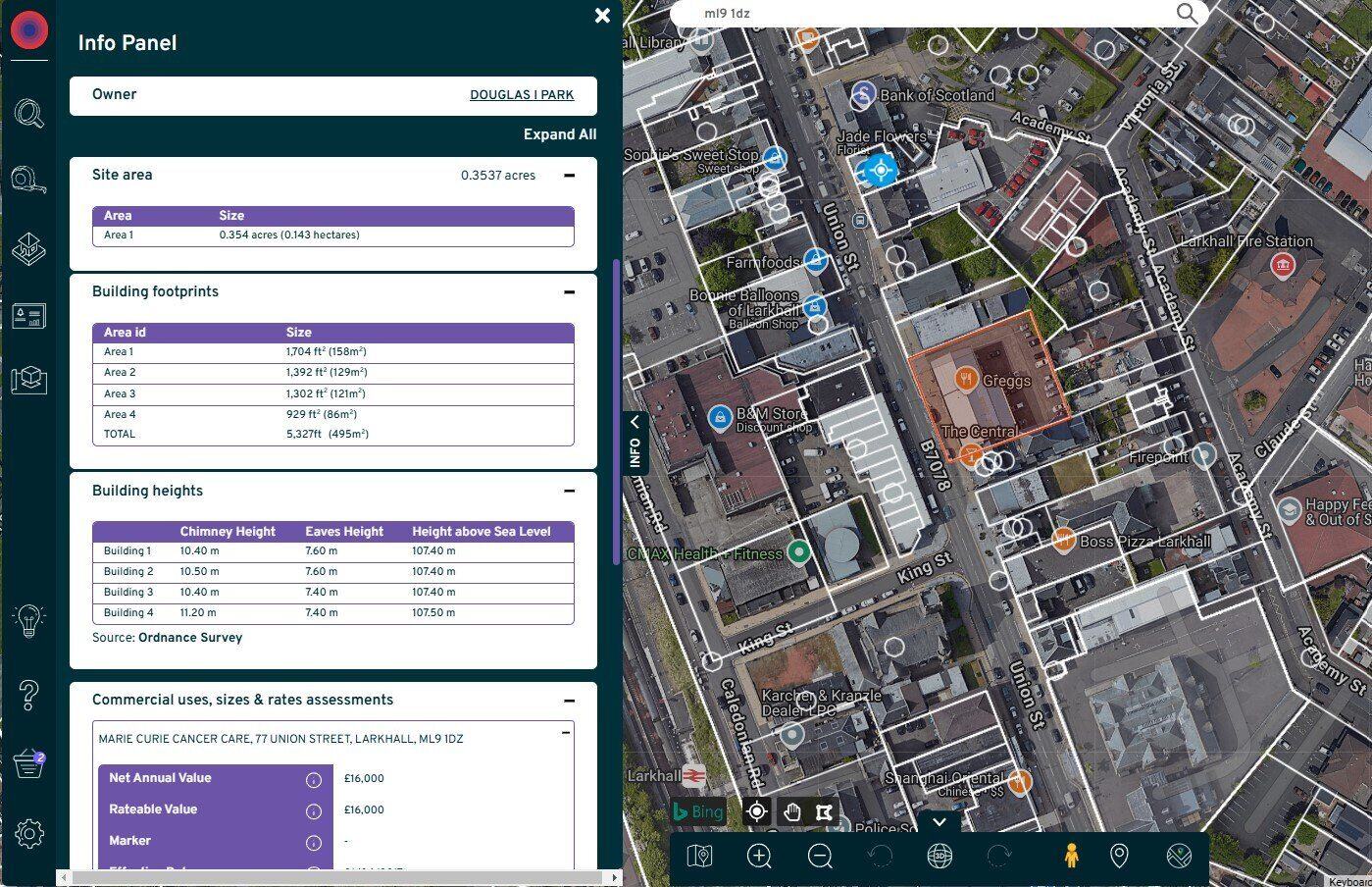Screen dimensions: 1372x887
Task: Click the postcode search field
Action: point(922,14)
